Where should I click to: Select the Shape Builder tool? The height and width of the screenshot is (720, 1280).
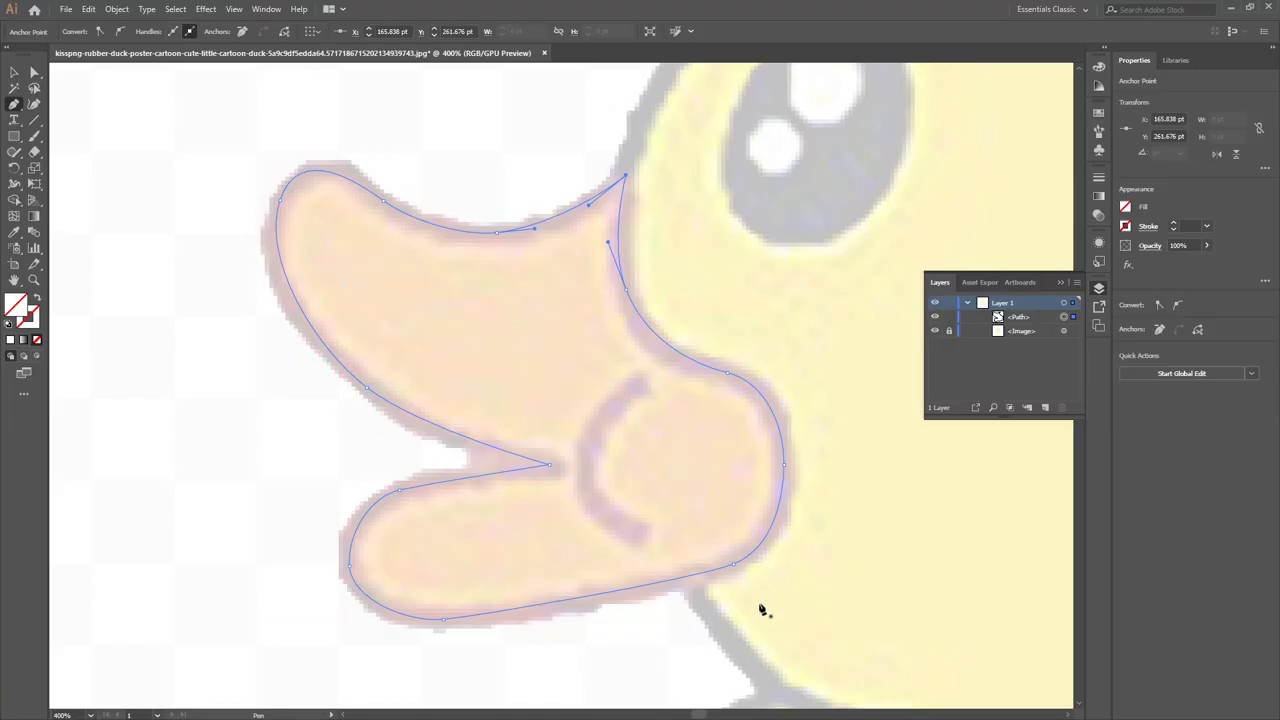tap(14, 200)
